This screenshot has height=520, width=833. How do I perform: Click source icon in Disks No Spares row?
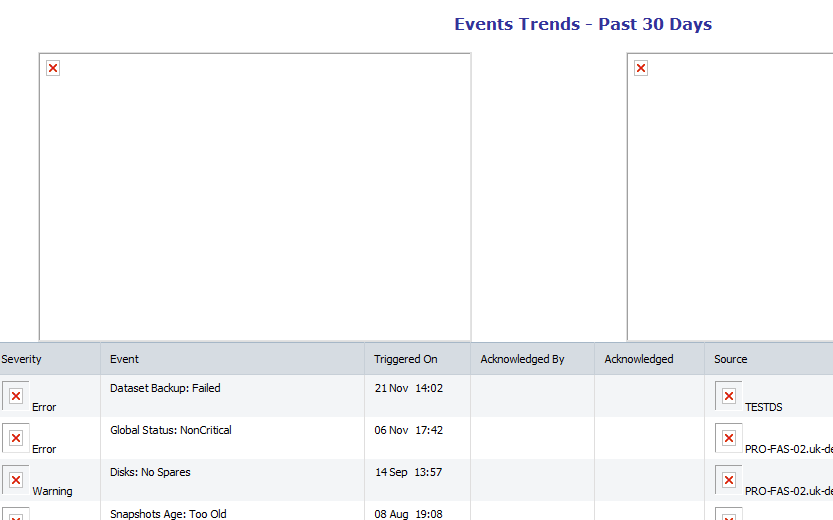[729, 480]
